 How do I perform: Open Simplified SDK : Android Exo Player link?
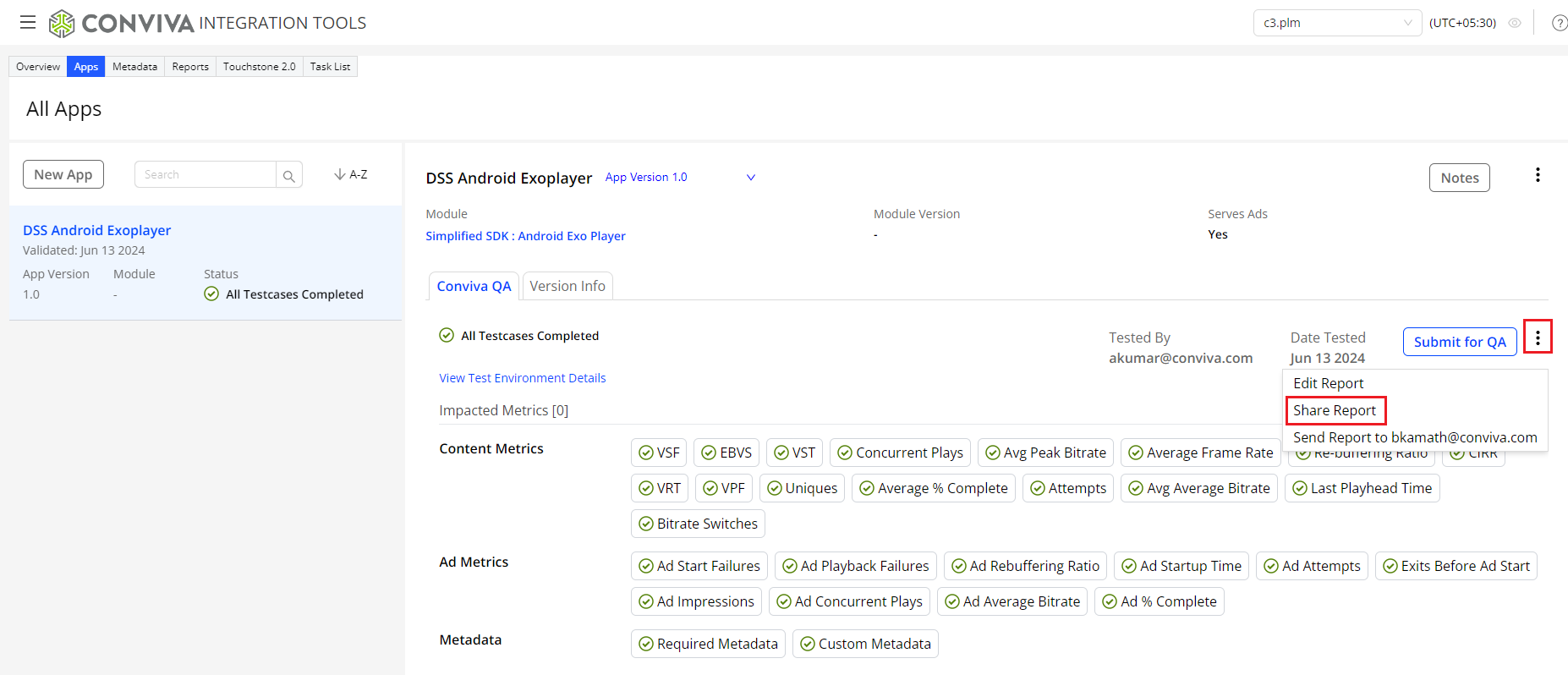tap(525, 236)
